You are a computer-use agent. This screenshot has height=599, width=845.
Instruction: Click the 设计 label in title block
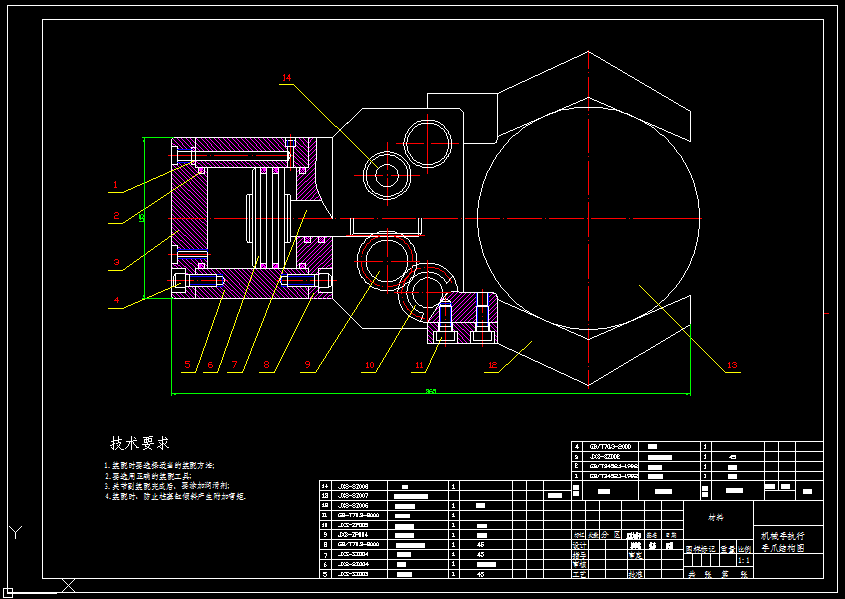pos(579,545)
